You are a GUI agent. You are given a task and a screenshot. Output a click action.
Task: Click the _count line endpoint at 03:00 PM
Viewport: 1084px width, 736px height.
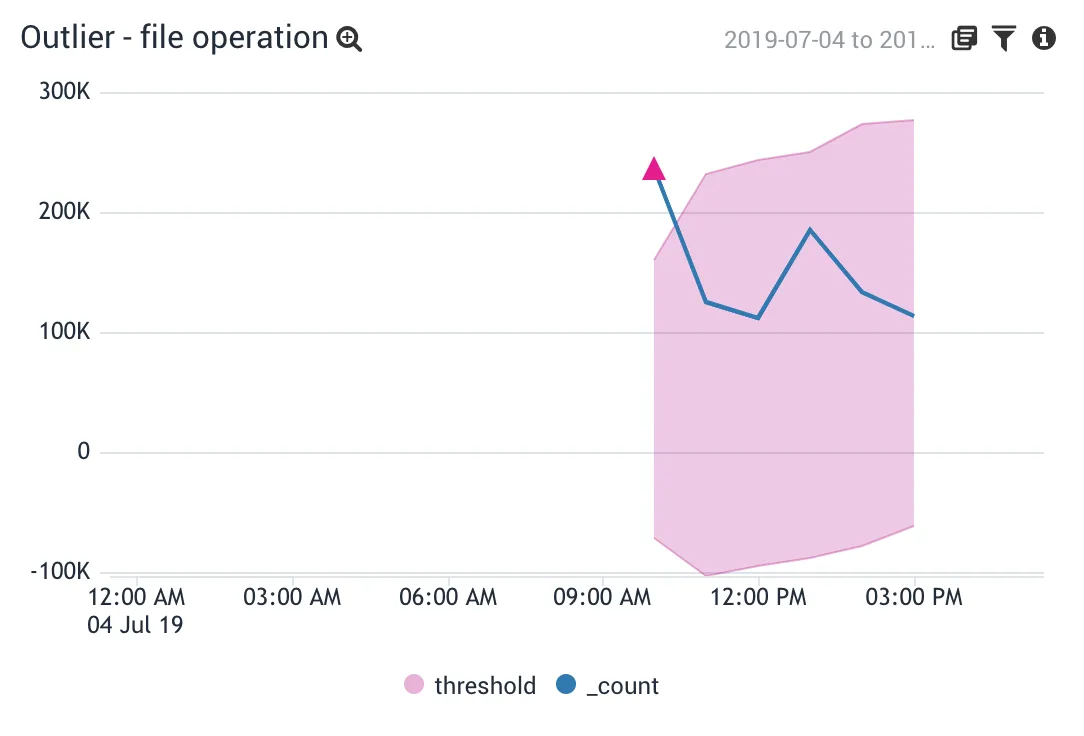tap(913, 316)
